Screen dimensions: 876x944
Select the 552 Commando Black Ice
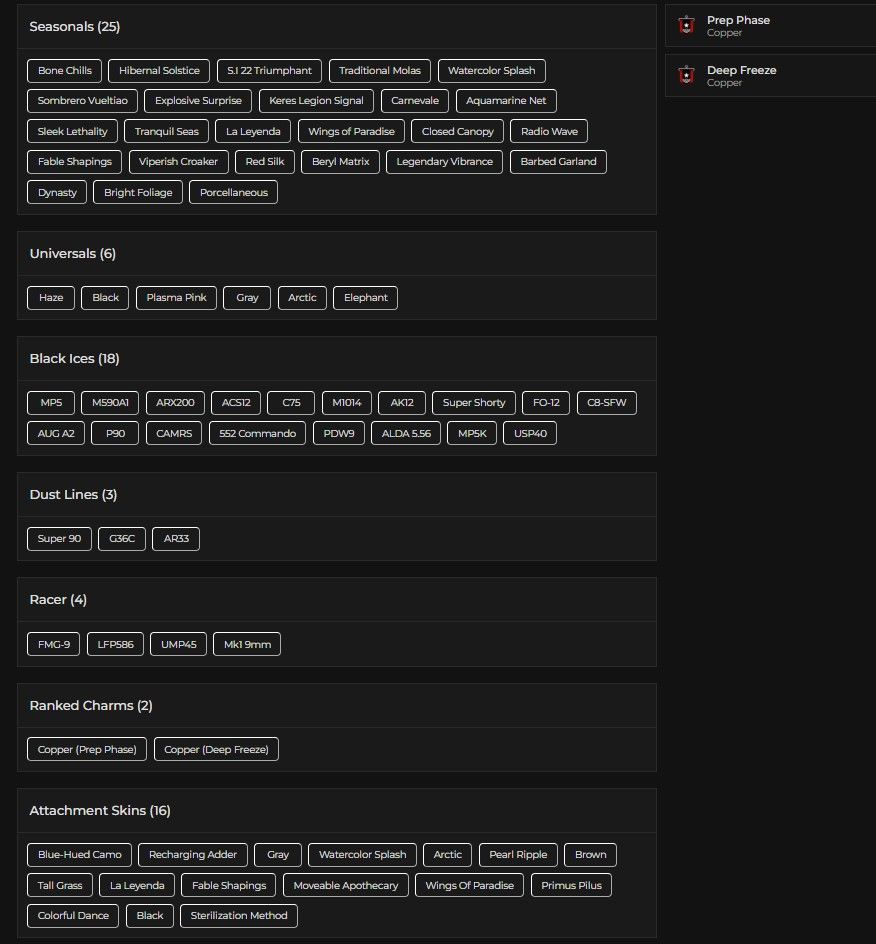257,434
